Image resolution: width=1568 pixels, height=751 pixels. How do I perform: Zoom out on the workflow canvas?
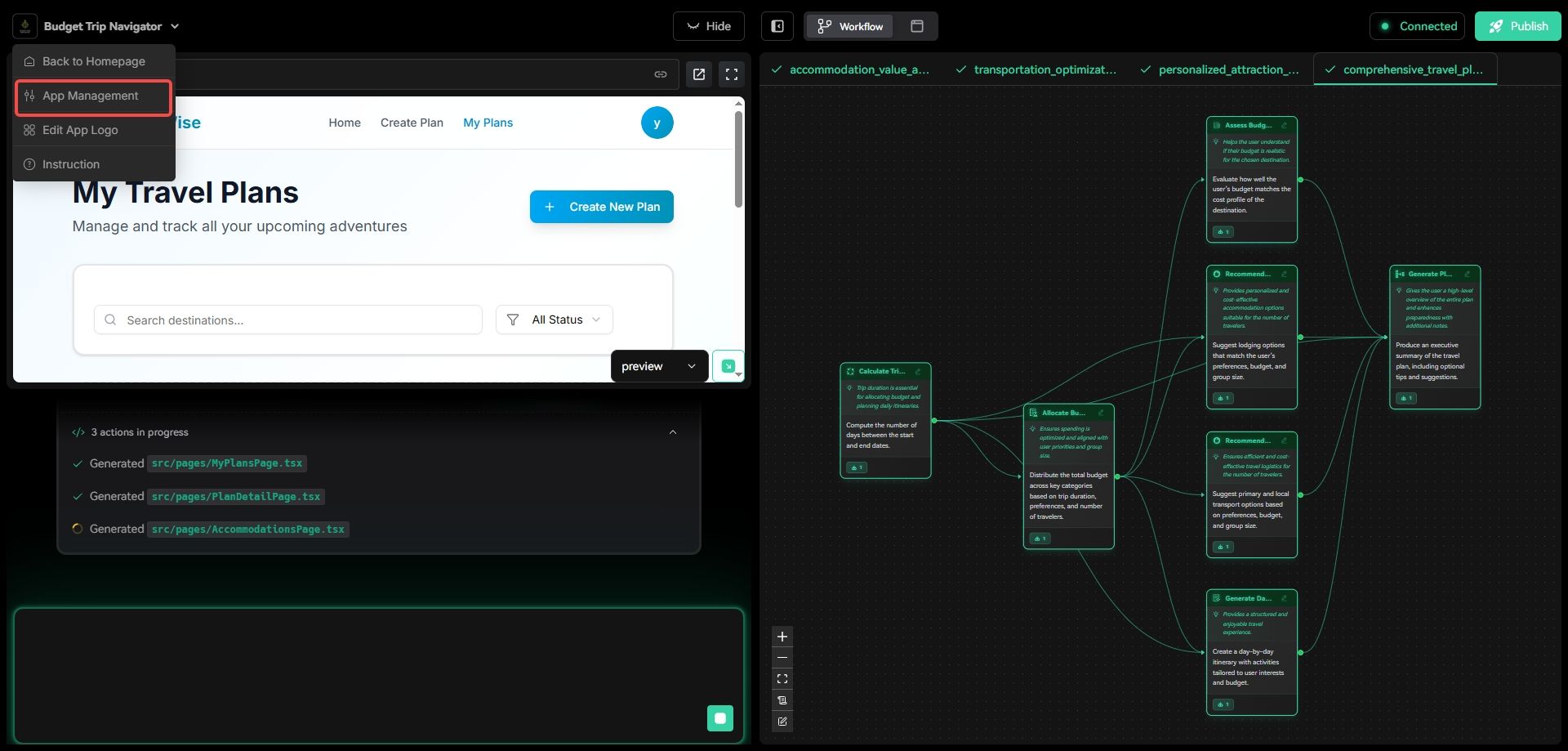click(x=782, y=658)
